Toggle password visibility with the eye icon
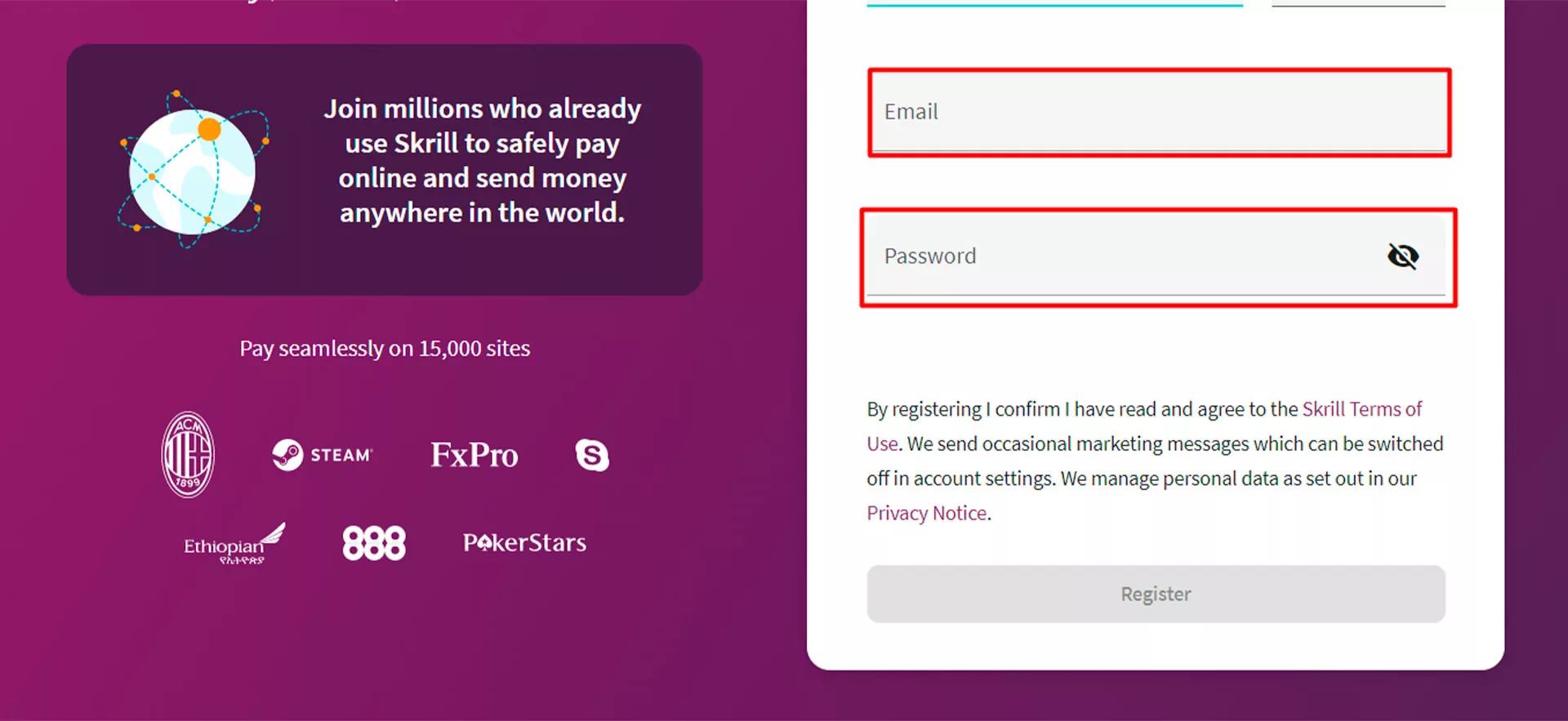 pos(1403,256)
